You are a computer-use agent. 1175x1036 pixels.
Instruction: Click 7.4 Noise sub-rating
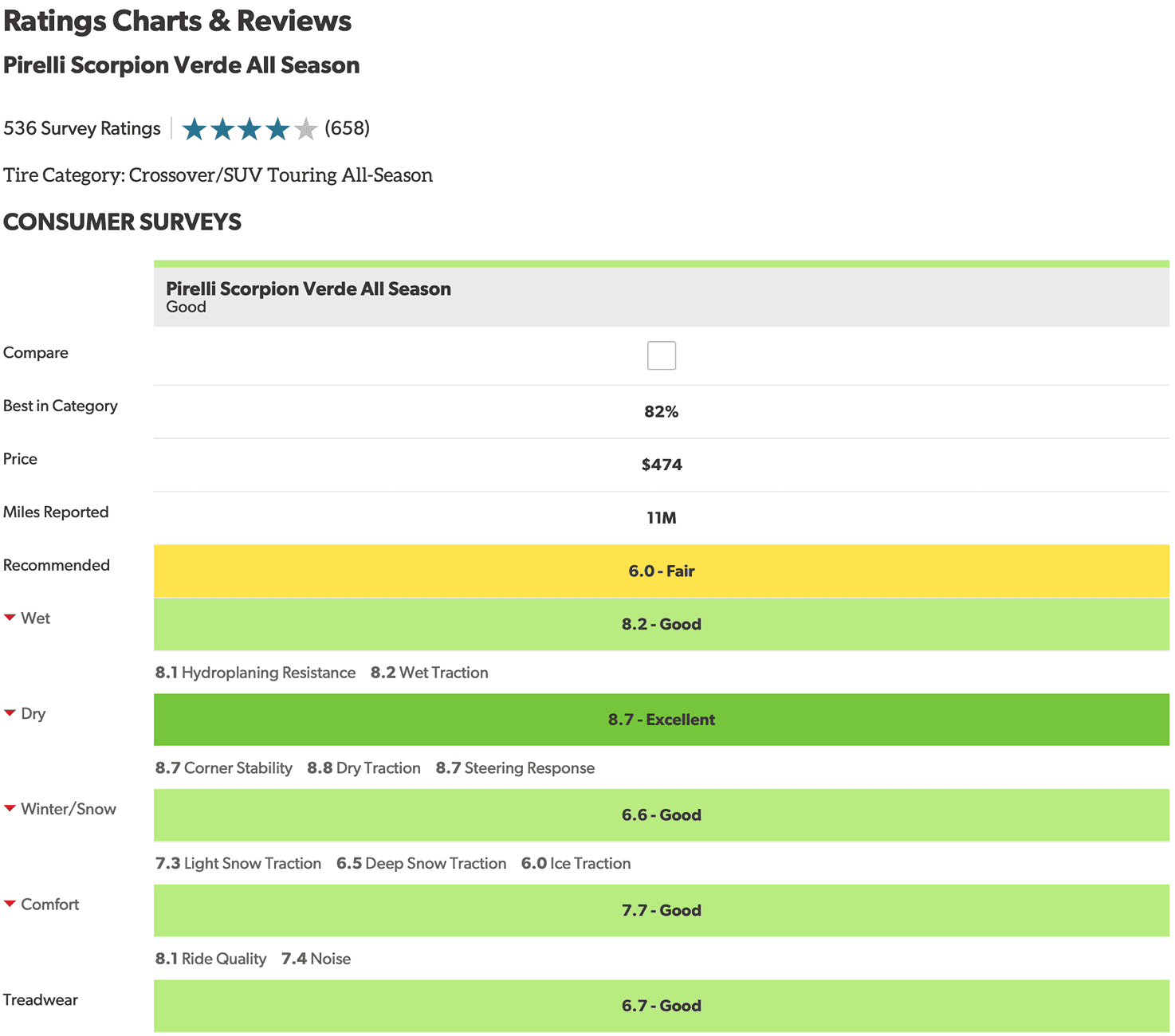[316, 959]
